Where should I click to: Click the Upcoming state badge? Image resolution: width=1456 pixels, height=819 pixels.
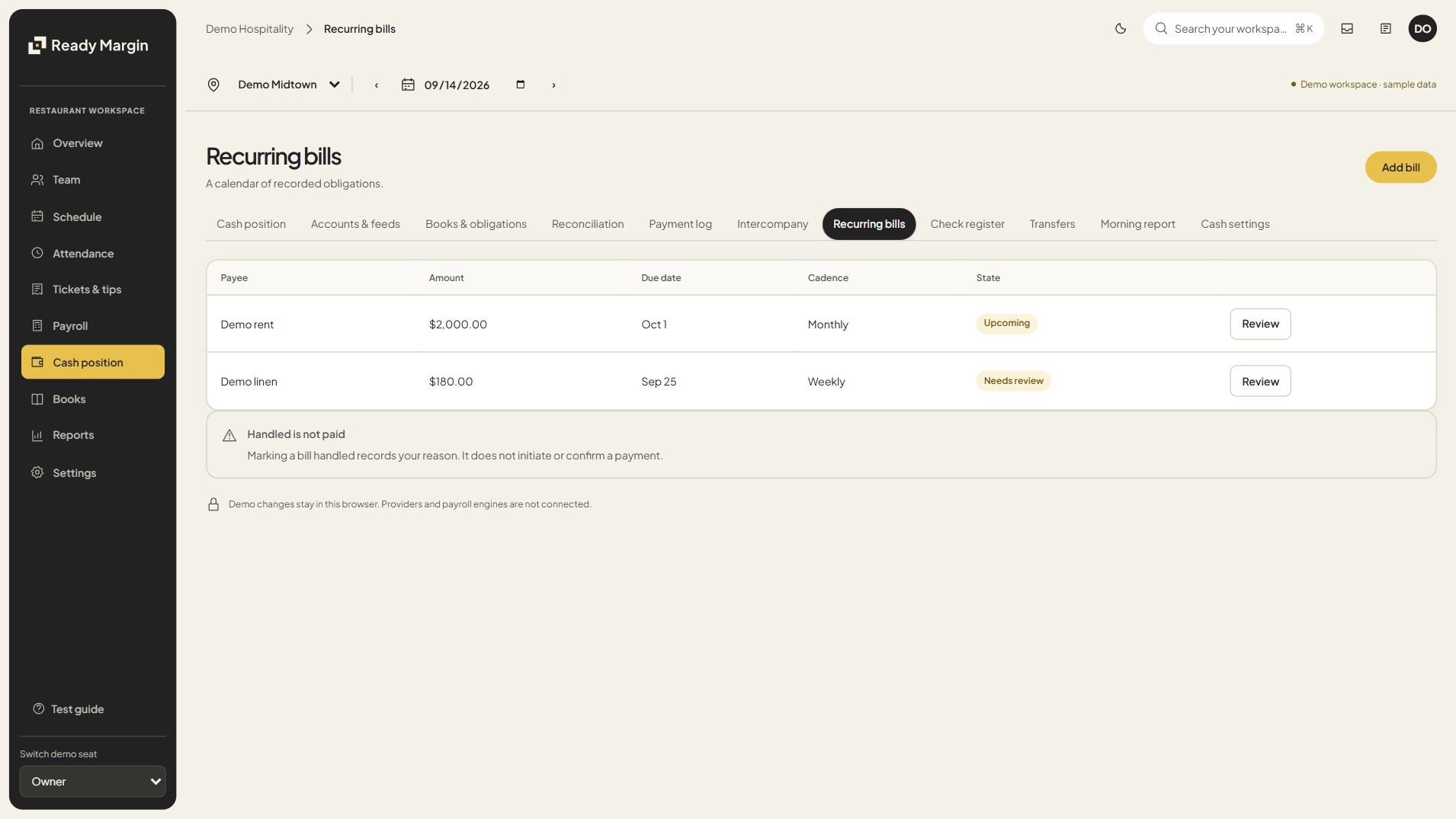tap(1006, 323)
